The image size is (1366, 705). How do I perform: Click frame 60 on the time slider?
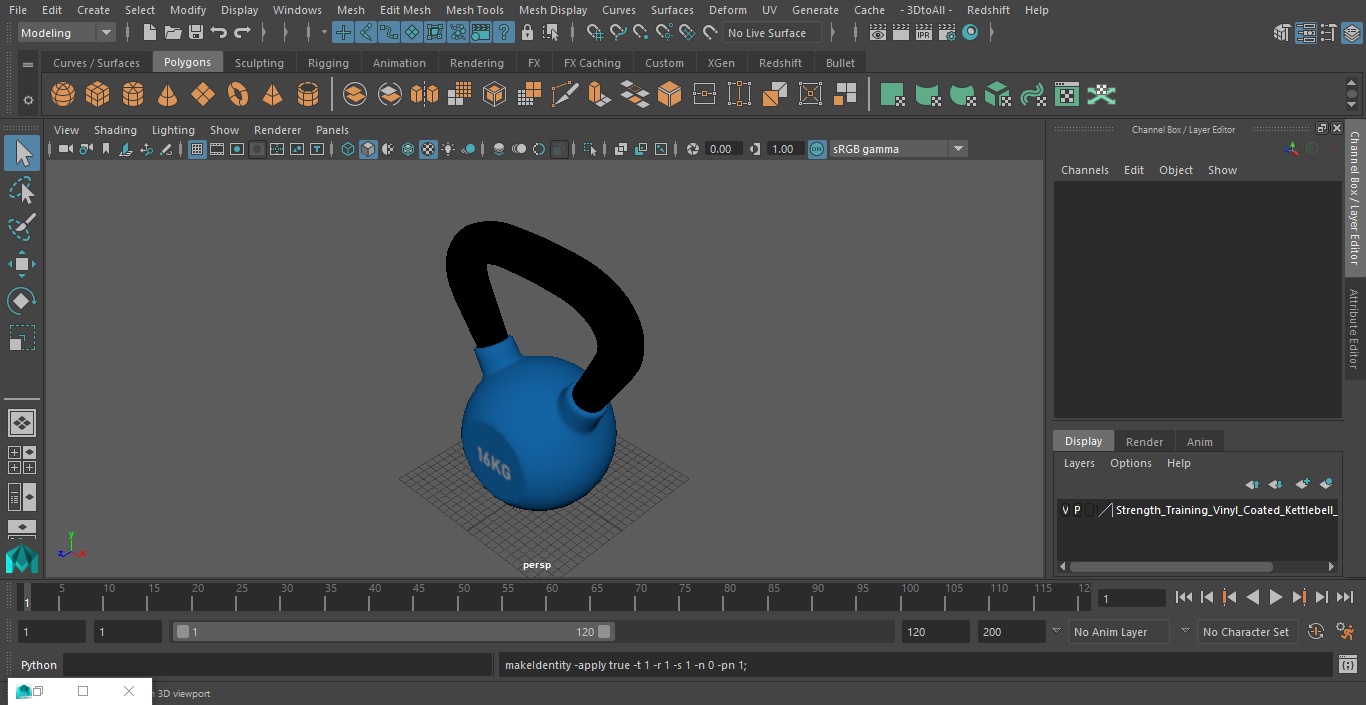552,597
